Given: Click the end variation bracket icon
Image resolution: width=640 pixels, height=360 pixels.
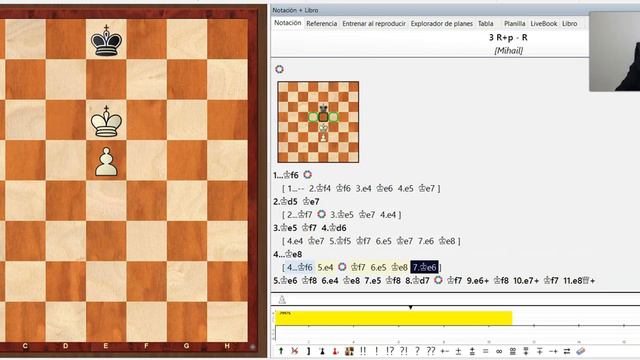Looking at the screenshot, I should pos(309,351).
